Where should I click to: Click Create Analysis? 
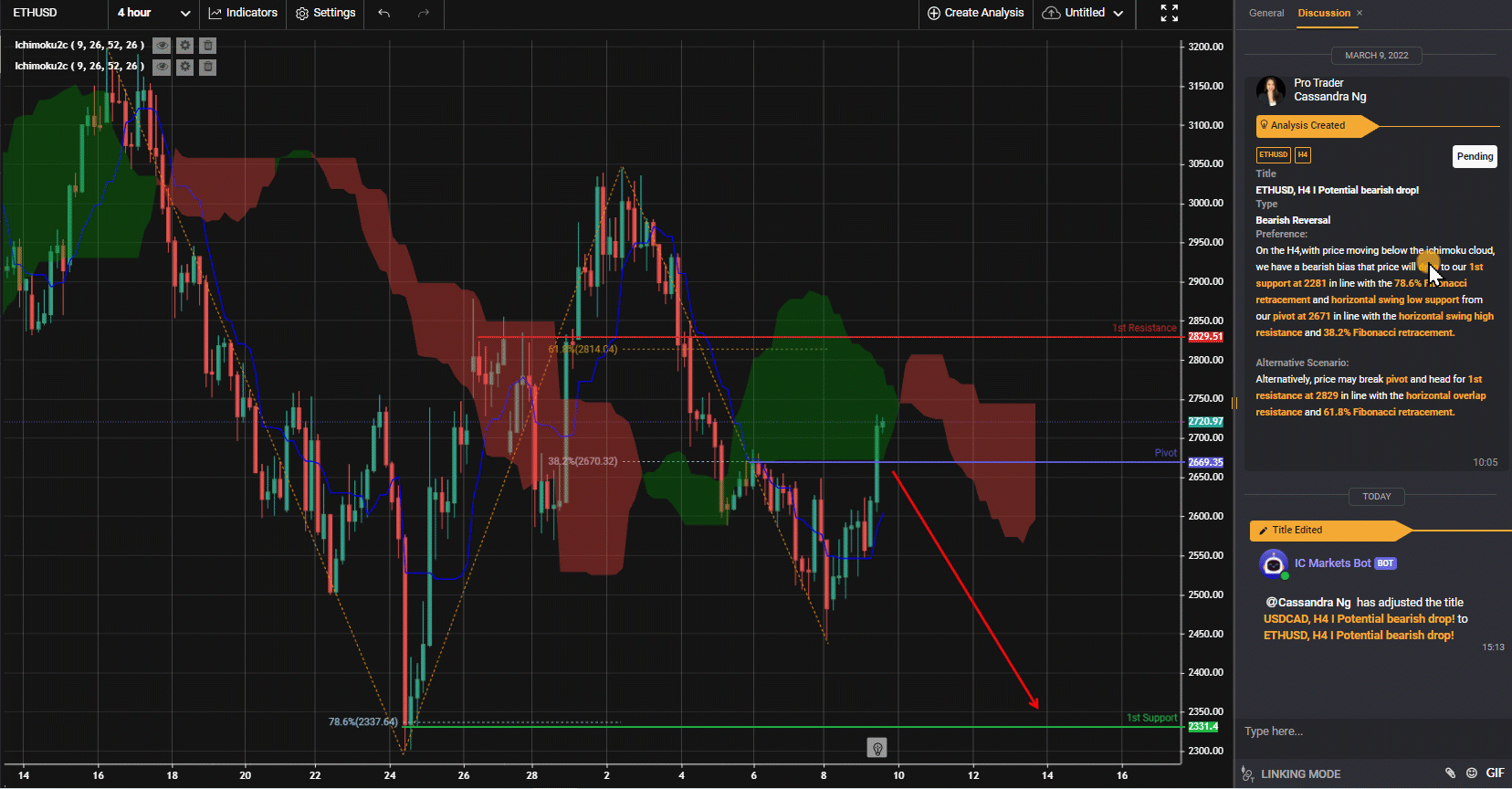click(x=975, y=13)
